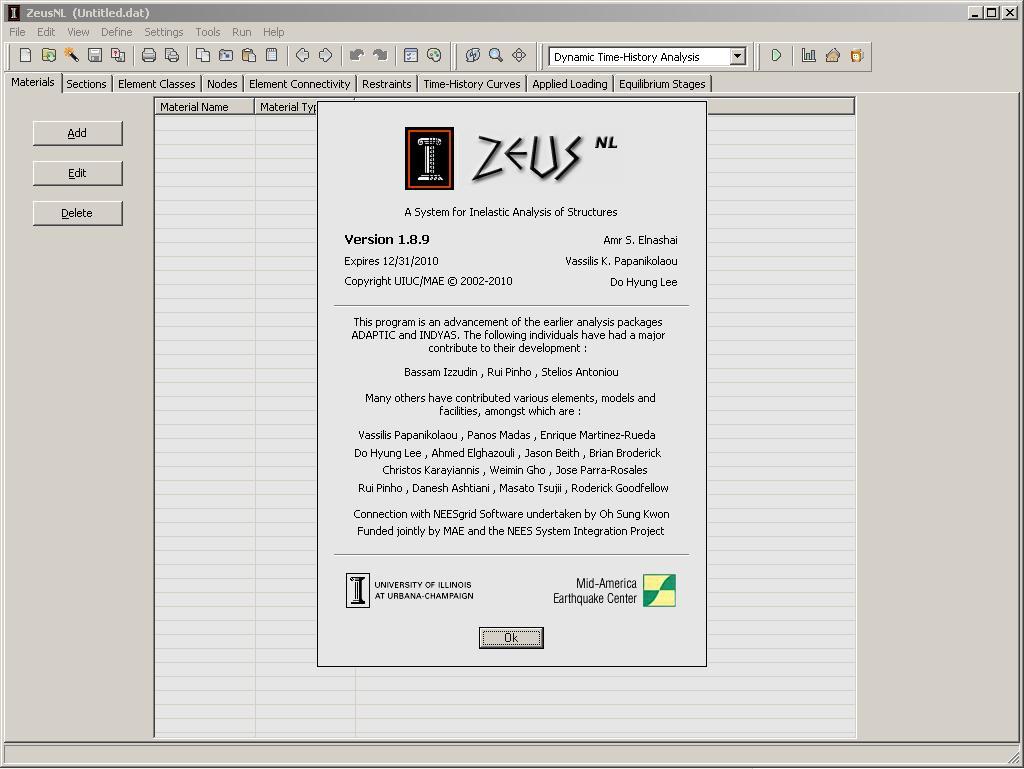Click the Add material button
The height and width of the screenshot is (769, 1024).
(x=78, y=133)
